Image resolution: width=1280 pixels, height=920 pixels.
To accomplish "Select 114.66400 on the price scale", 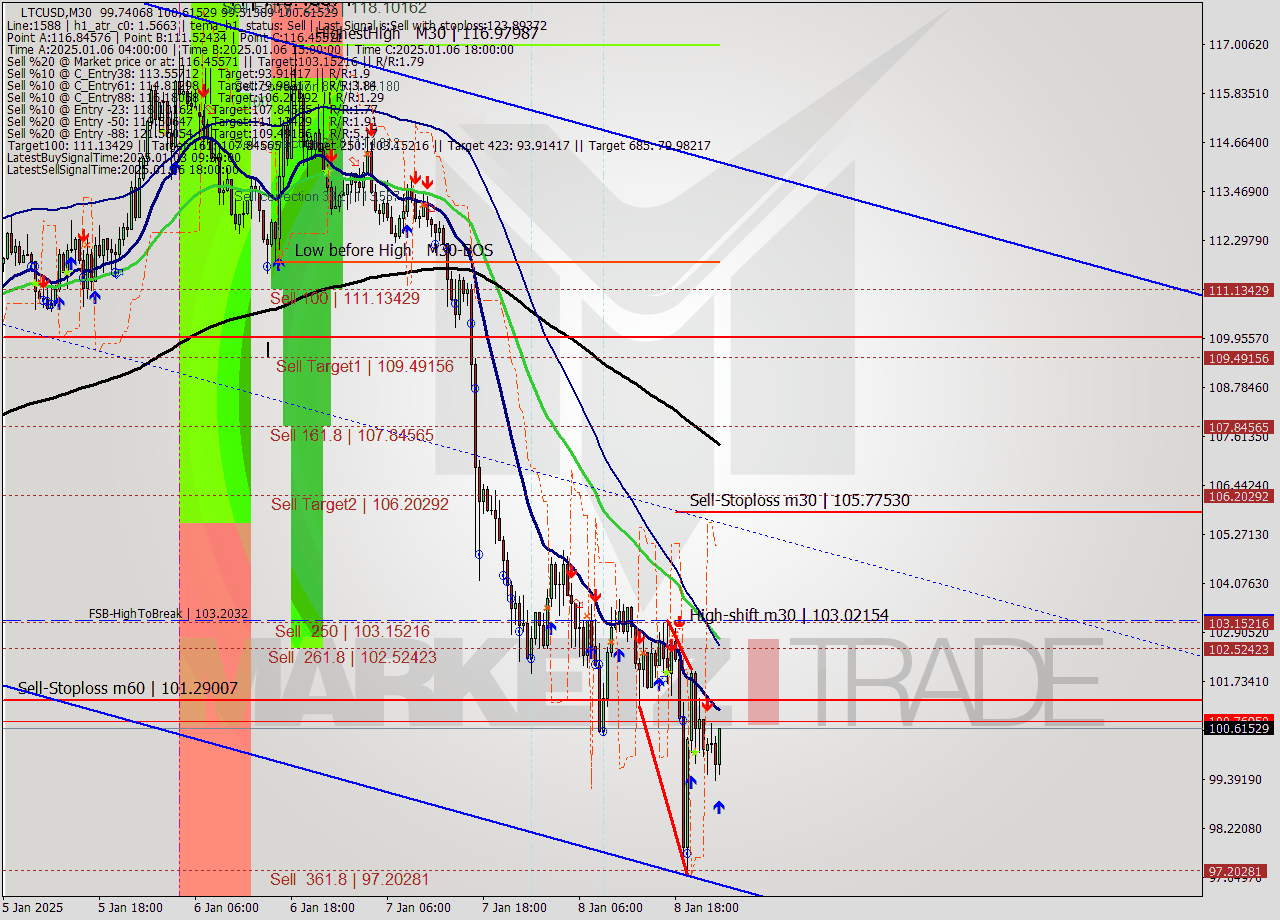I will tap(1239, 142).
